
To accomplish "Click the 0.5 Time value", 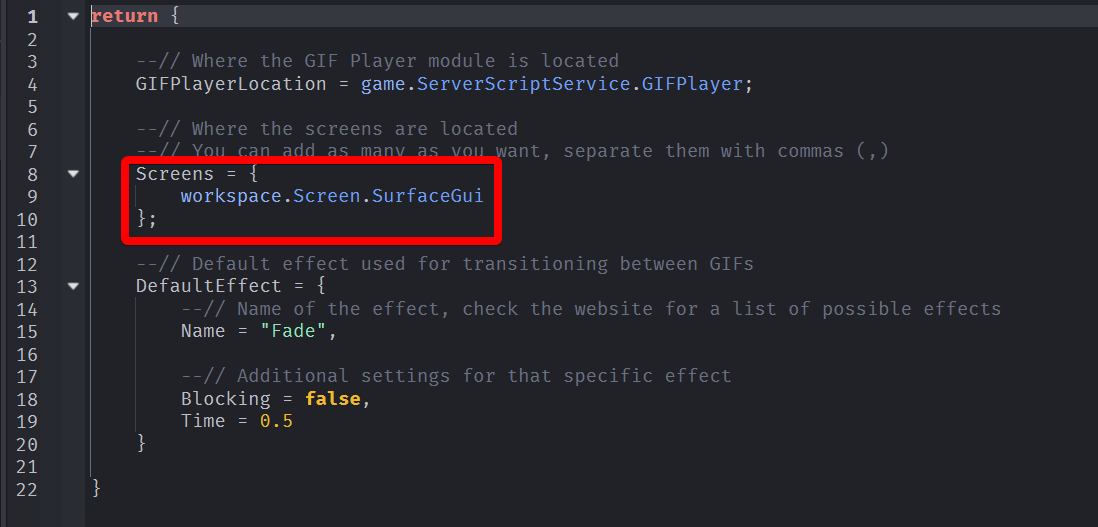I will point(276,421).
